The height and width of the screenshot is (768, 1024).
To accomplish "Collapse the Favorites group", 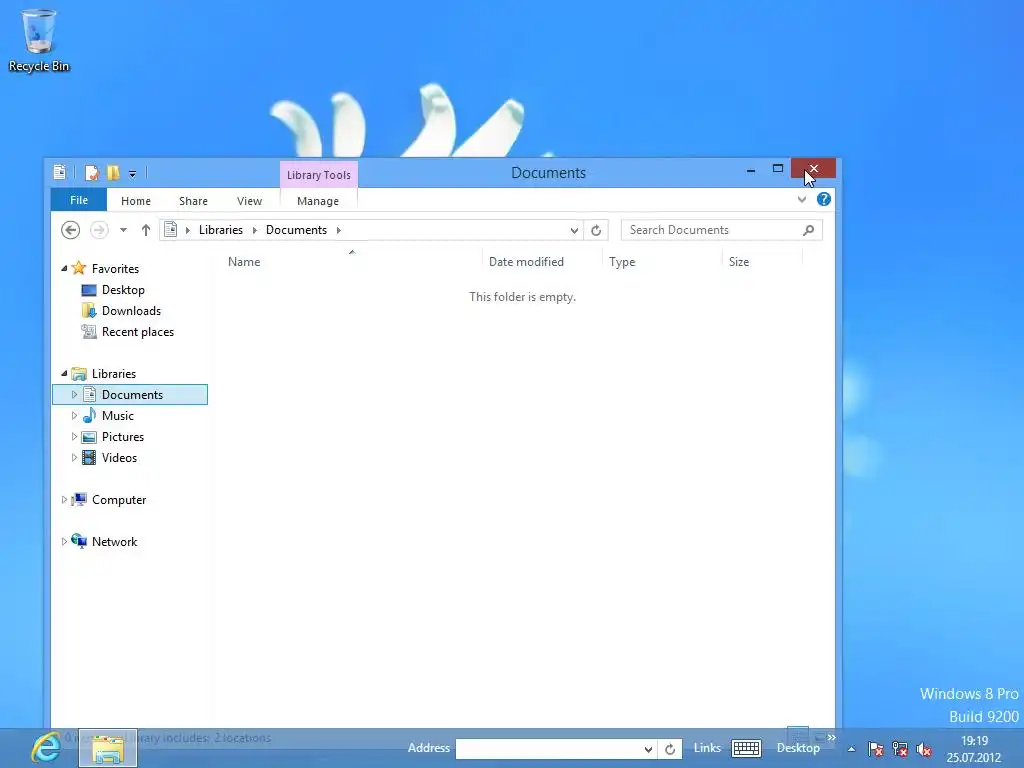I will pos(64,268).
